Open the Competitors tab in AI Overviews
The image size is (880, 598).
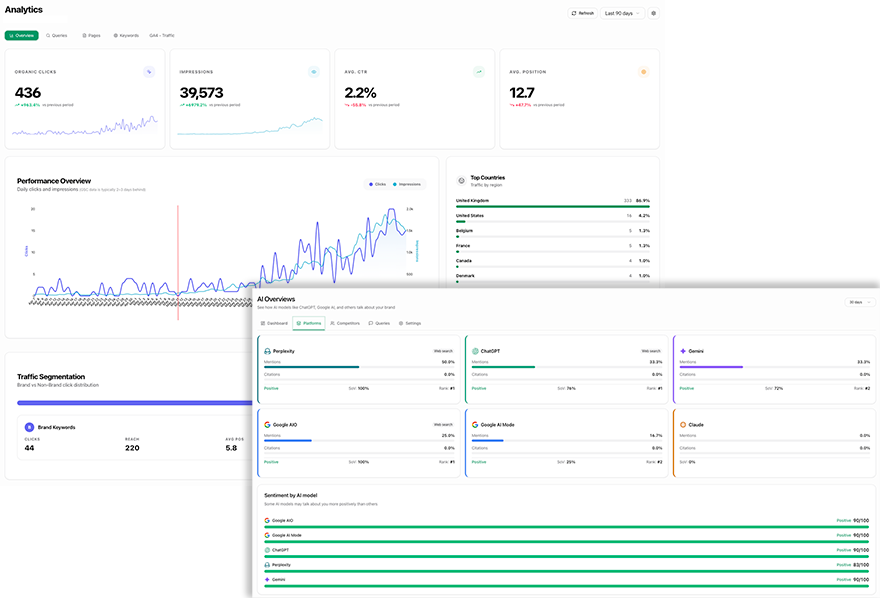click(x=345, y=323)
